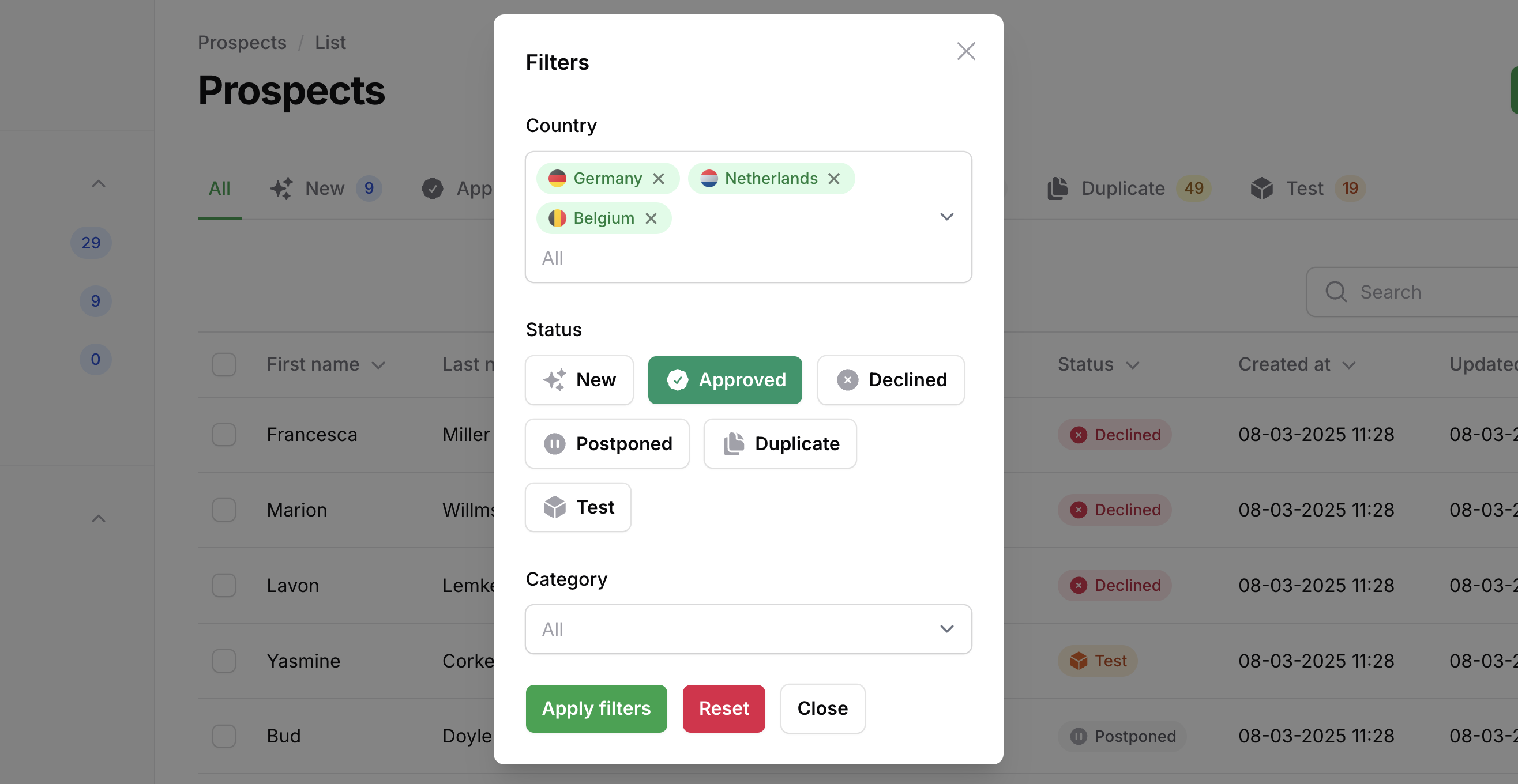Image resolution: width=1518 pixels, height=784 pixels.
Task: Remove Belgium tag from country filter
Action: [x=651, y=218]
